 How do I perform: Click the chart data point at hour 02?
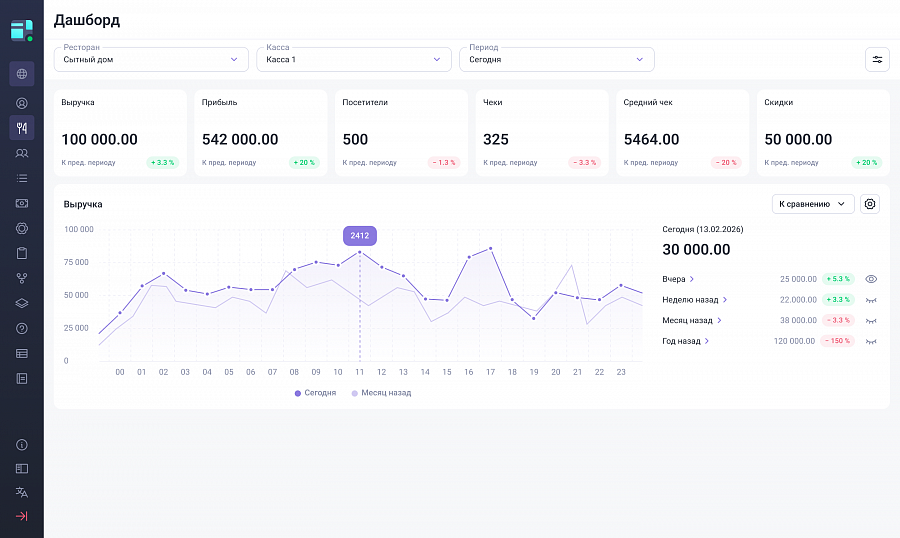[164, 273]
